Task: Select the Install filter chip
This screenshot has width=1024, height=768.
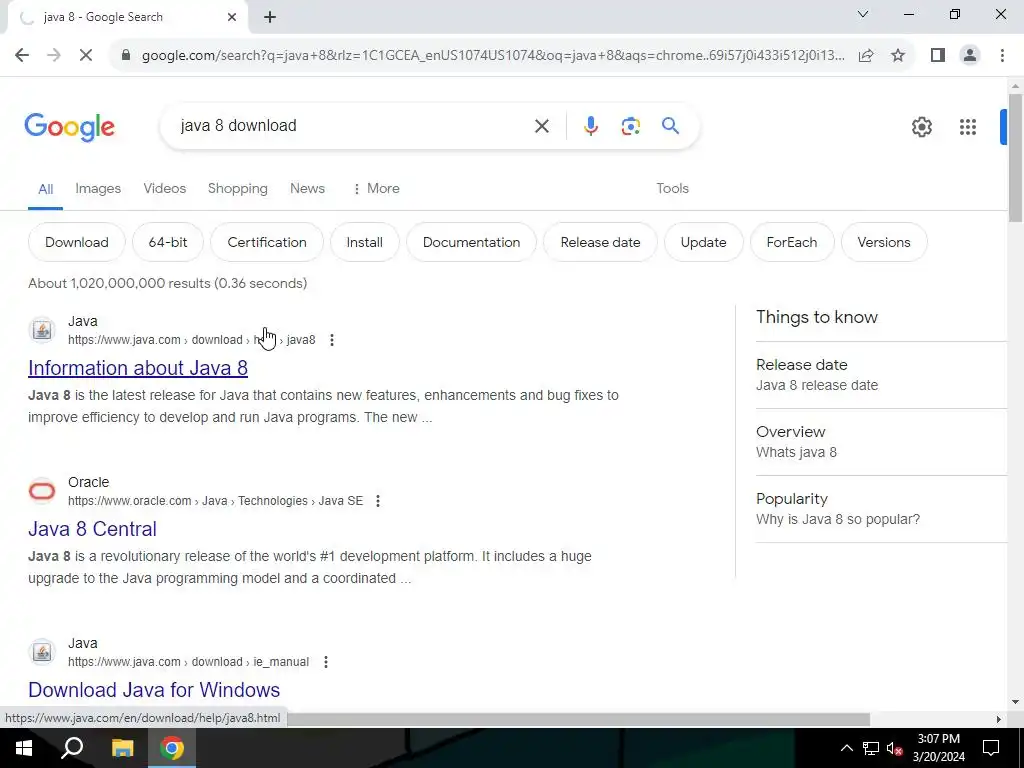Action: (364, 242)
